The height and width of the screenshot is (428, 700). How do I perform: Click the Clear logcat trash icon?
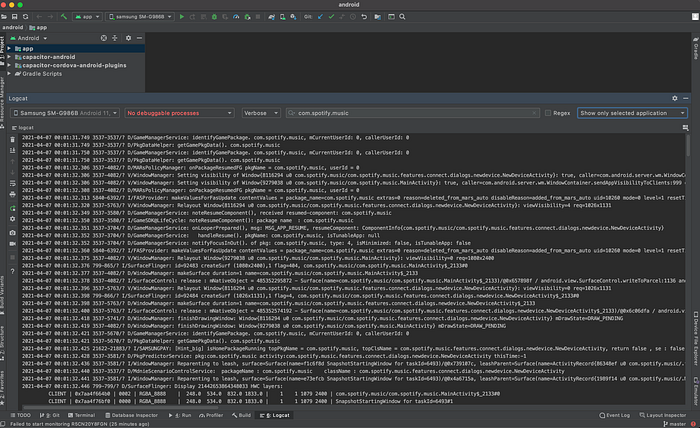coord(12,140)
